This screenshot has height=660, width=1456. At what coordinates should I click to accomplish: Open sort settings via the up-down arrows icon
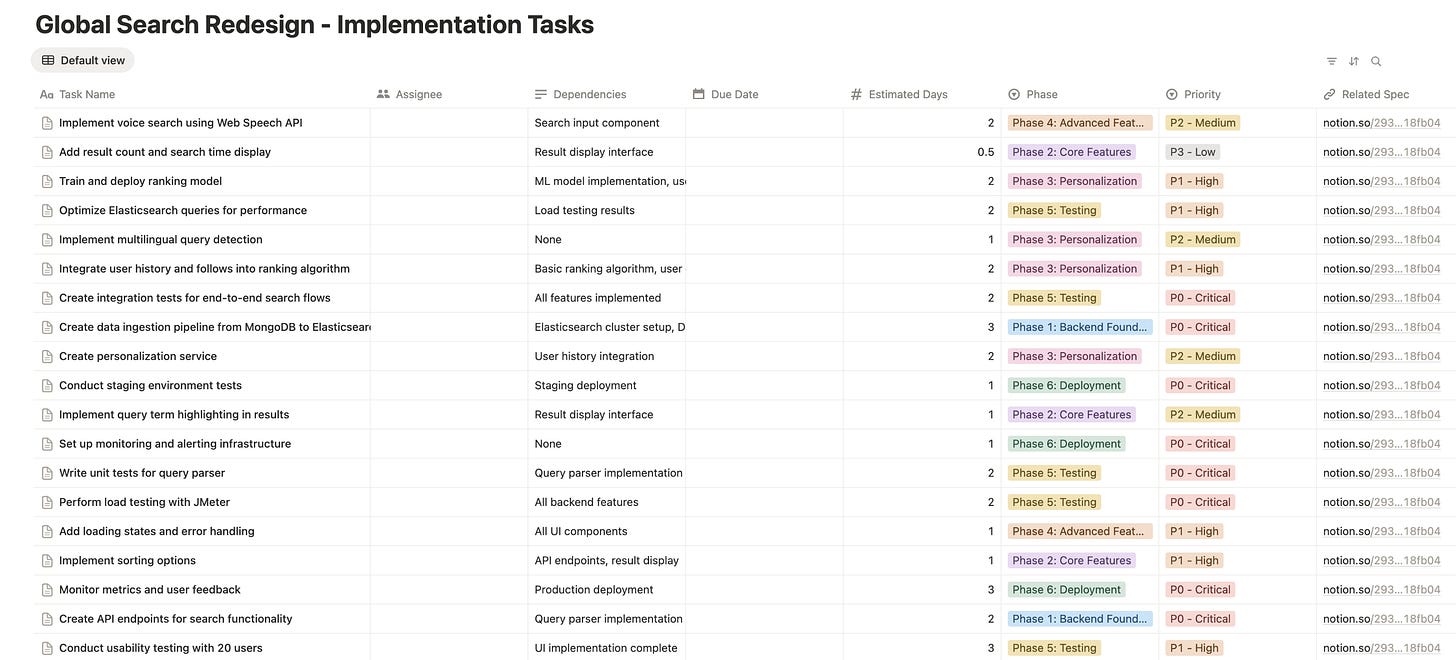click(x=1353, y=60)
